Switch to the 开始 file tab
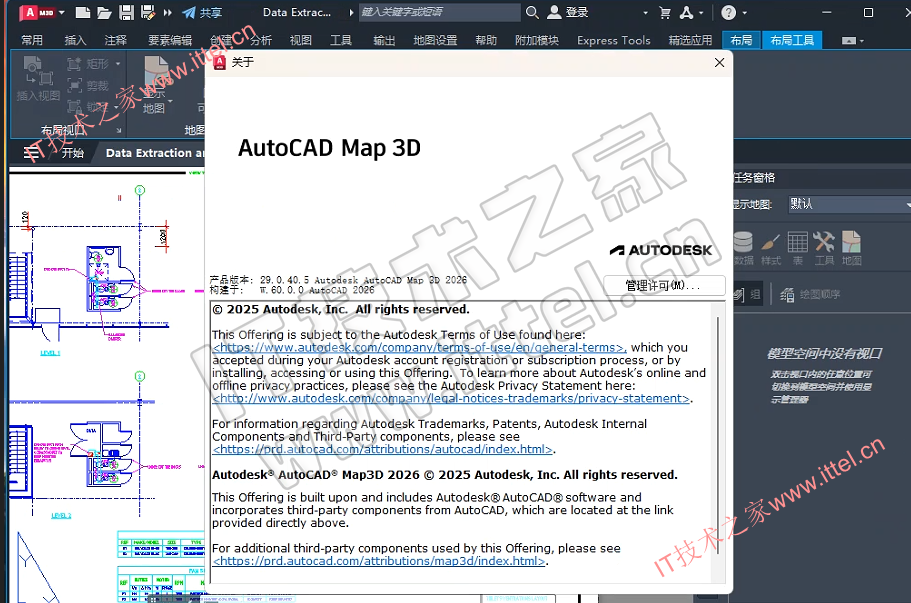Image resolution: width=911 pixels, height=603 pixels. tap(73, 153)
